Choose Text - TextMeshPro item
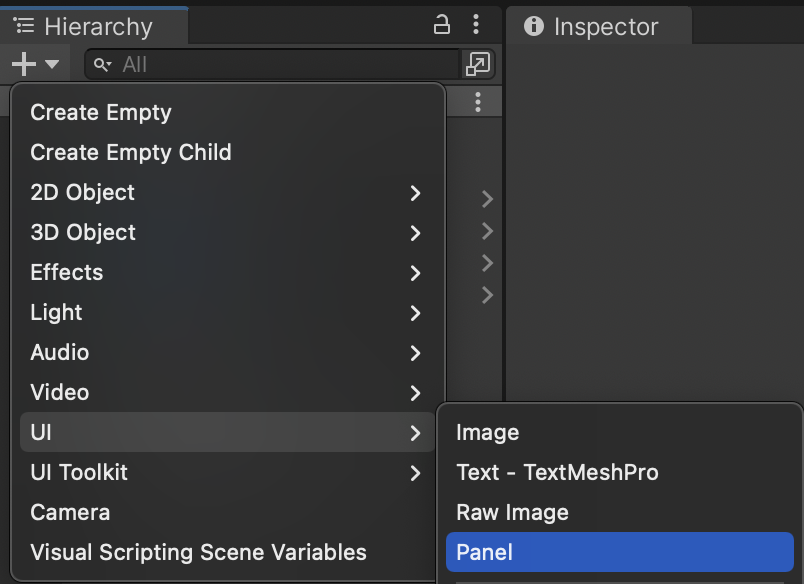This screenshot has width=804, height=584. point(557,472)
